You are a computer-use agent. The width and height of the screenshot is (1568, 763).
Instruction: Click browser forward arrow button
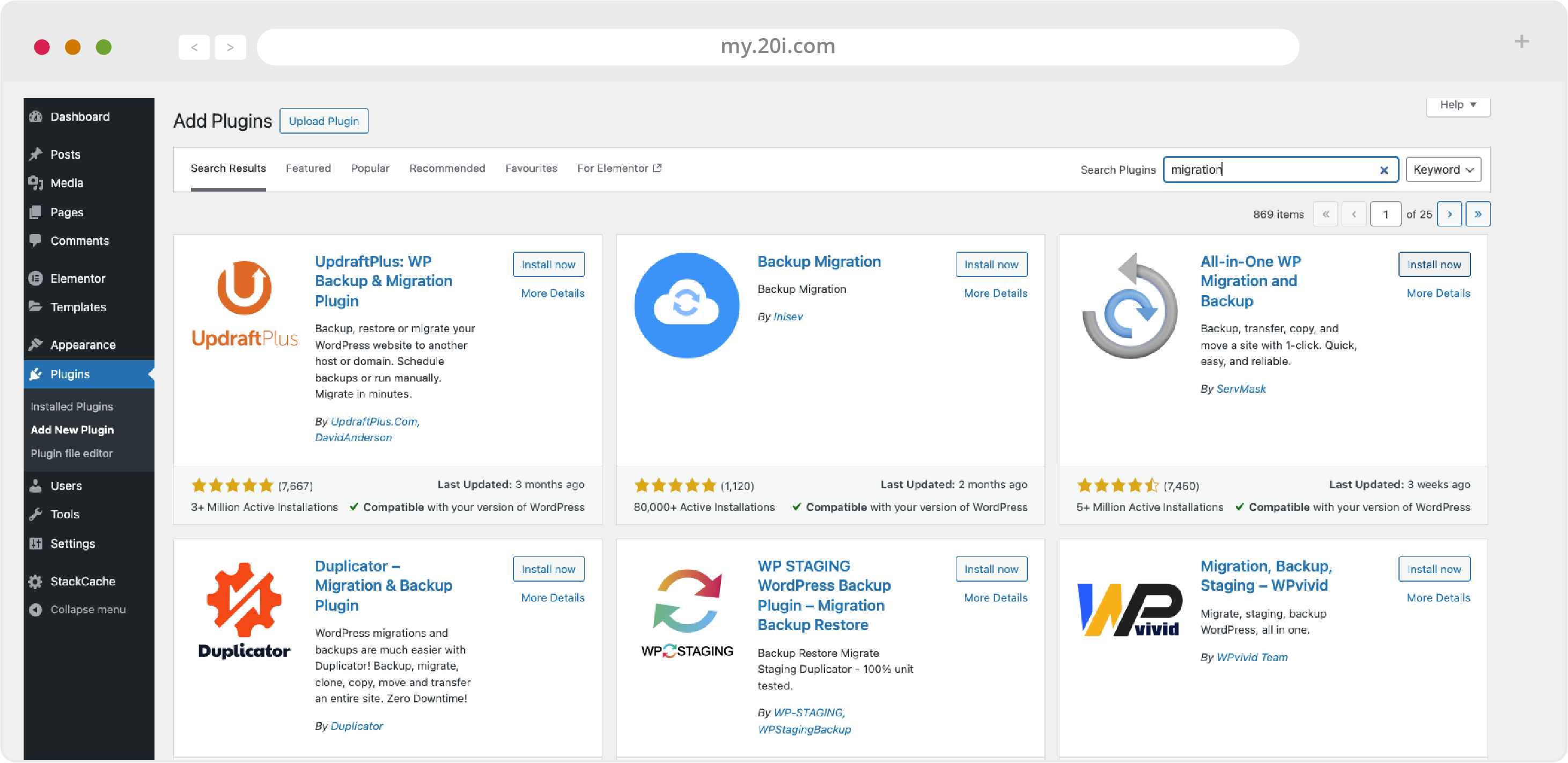(x=230, y=47)
